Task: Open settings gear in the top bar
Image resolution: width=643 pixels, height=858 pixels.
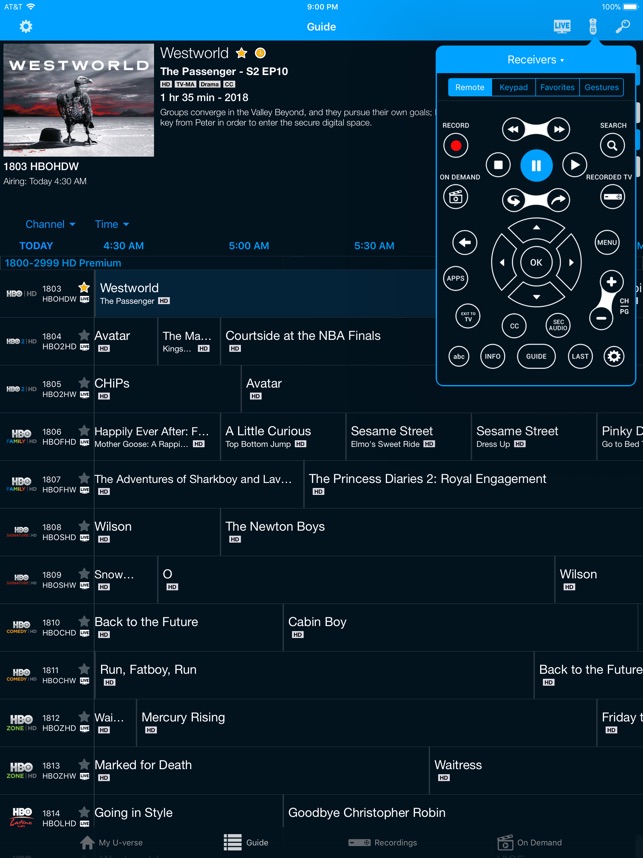Action: 26,26
